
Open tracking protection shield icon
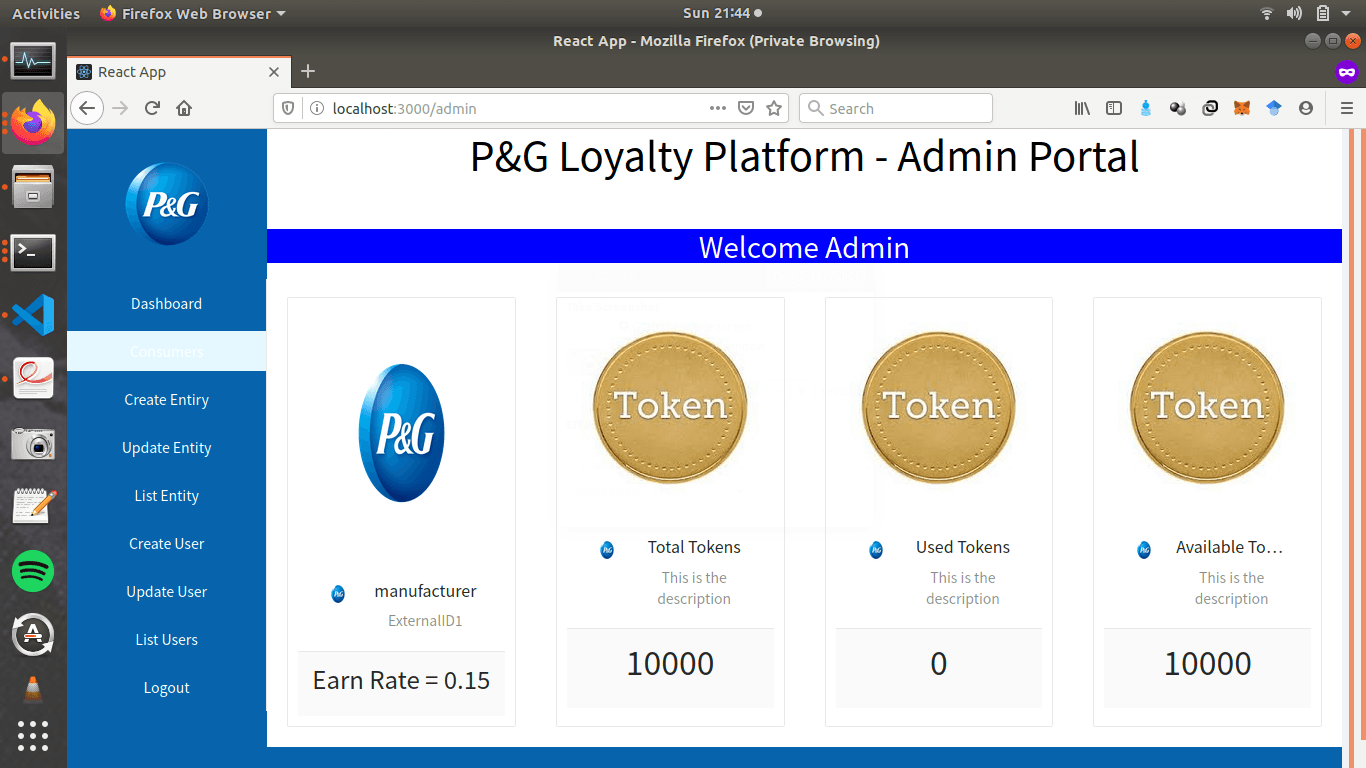click(289, 108)
